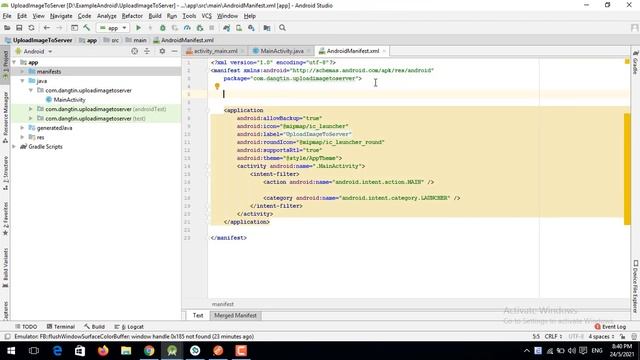This screenshot has height=360, width=640.
Task: Toggle the Favorites side tab
Action: (x=5, y=219)
